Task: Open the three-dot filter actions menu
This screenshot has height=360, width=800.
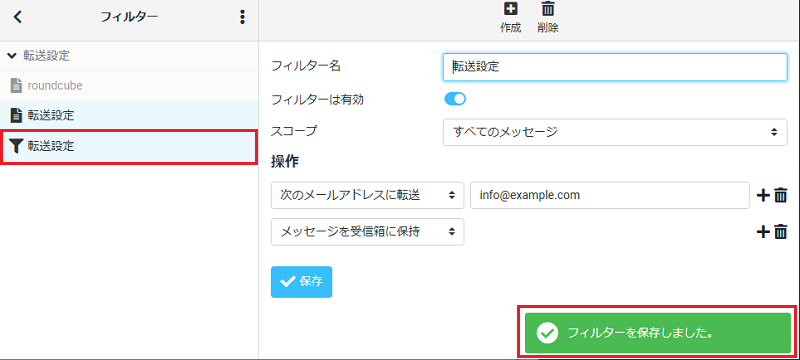Action: click(x=242, y=17)
